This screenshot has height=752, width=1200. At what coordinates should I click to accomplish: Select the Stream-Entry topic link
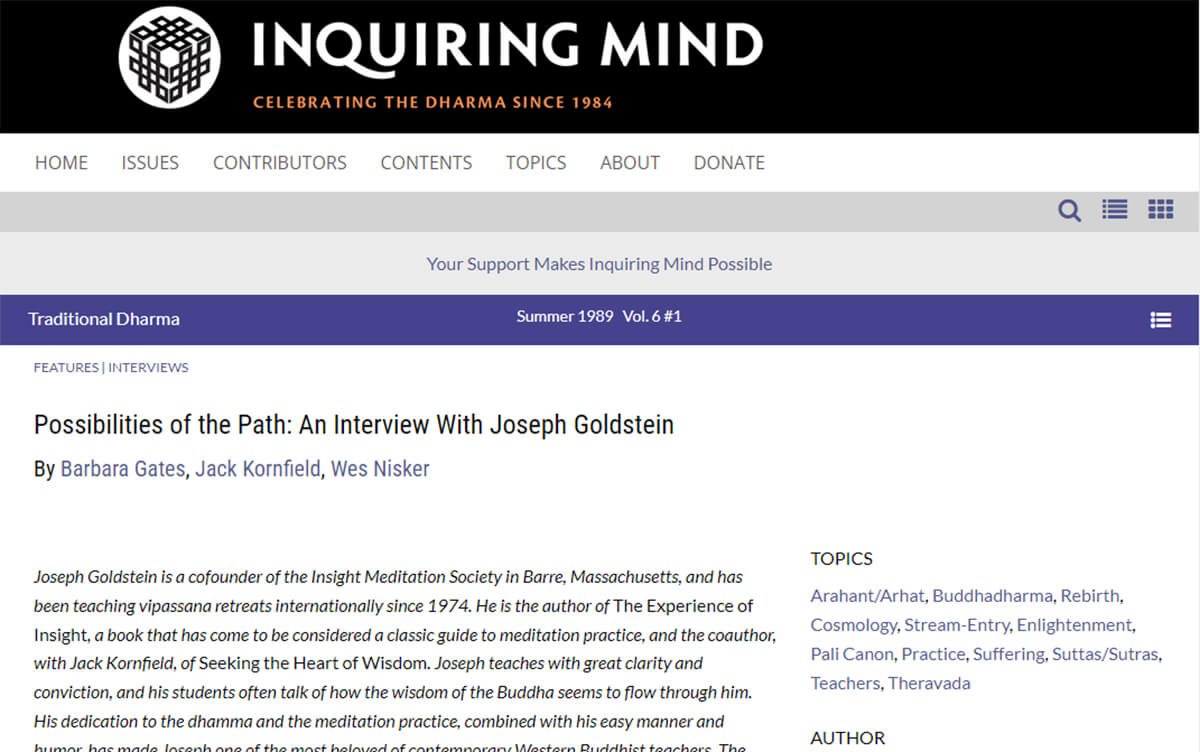[957, 625]
